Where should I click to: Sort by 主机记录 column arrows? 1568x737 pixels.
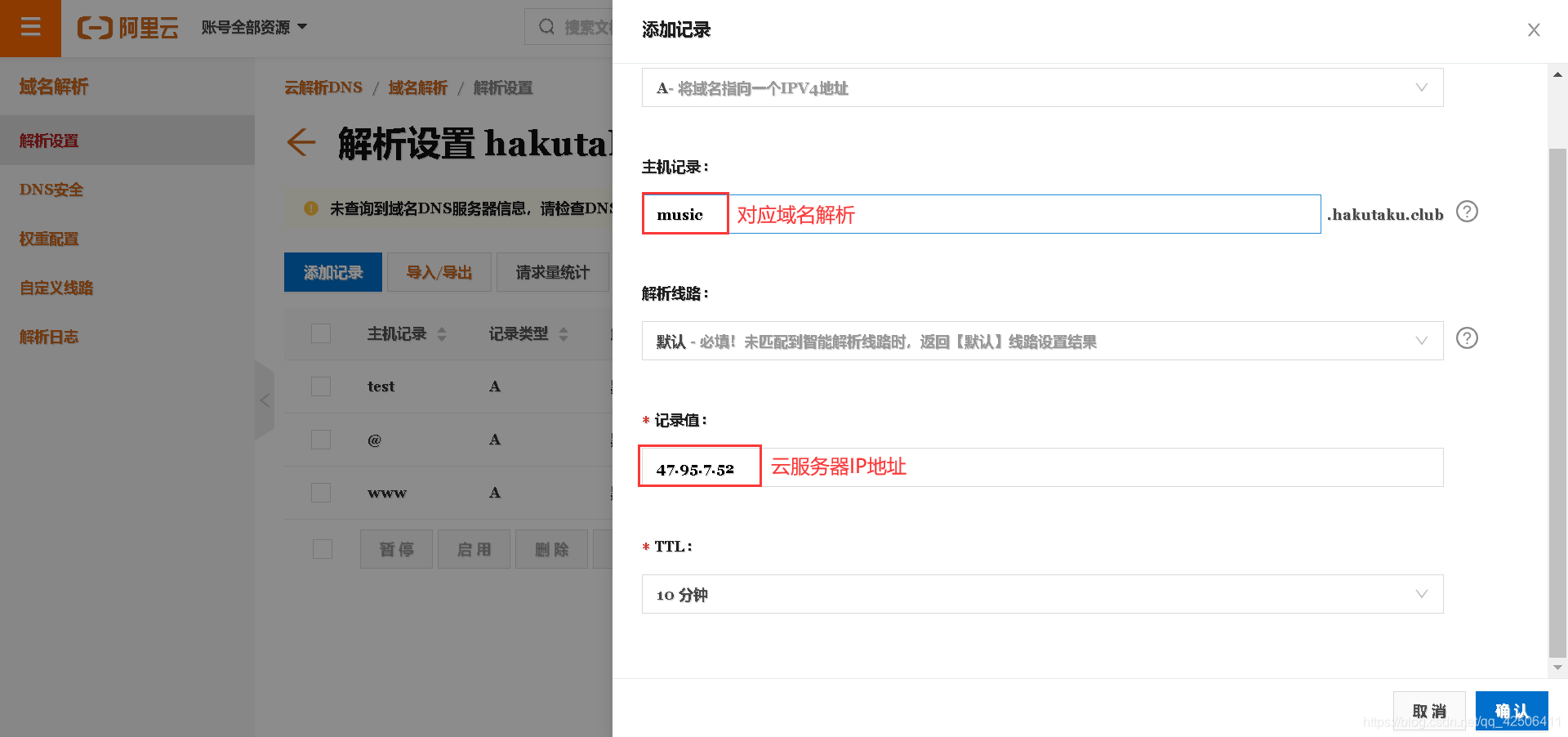(x=442, y=333)
